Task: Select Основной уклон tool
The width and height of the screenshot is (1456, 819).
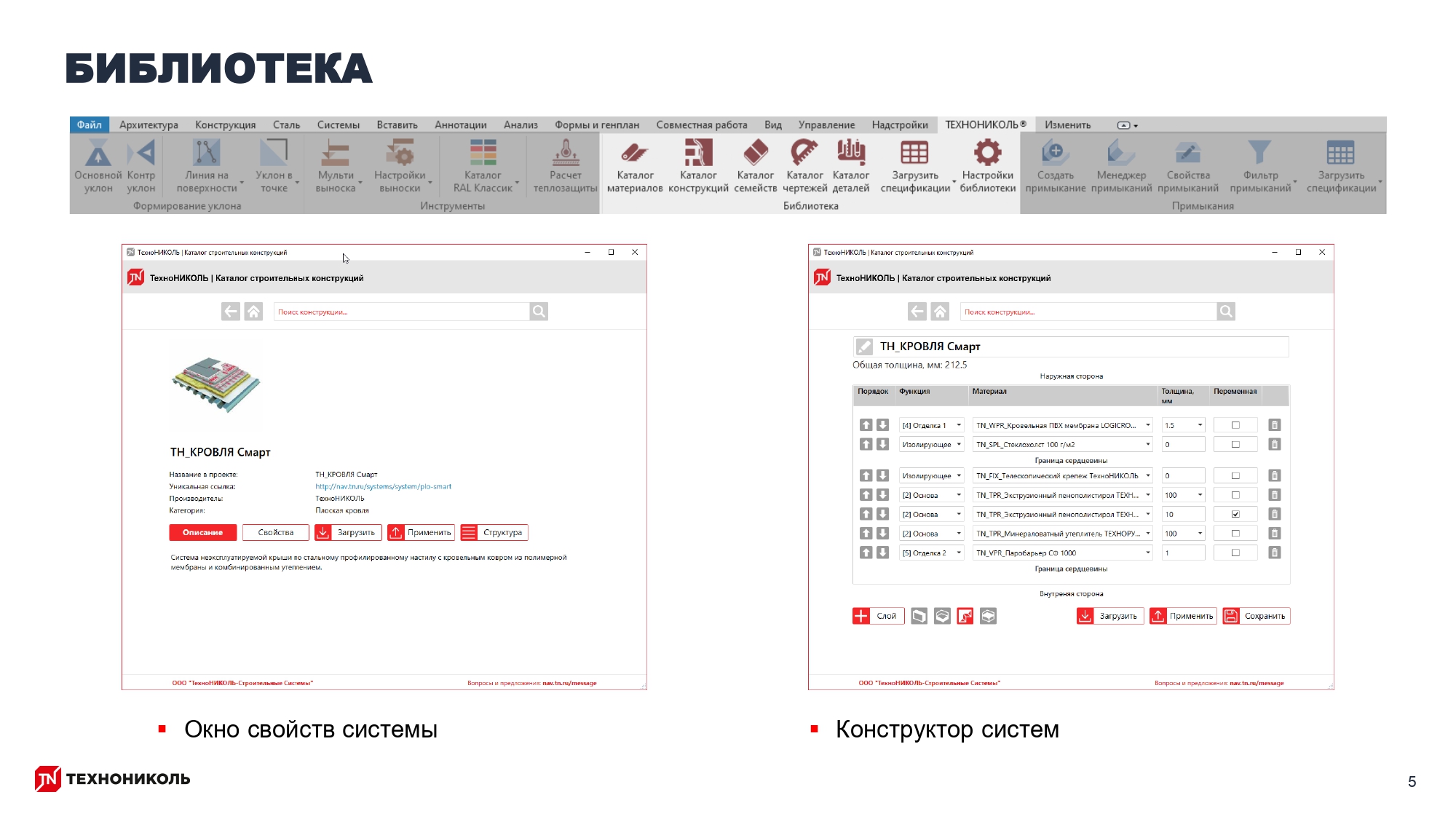Action: 98,166
